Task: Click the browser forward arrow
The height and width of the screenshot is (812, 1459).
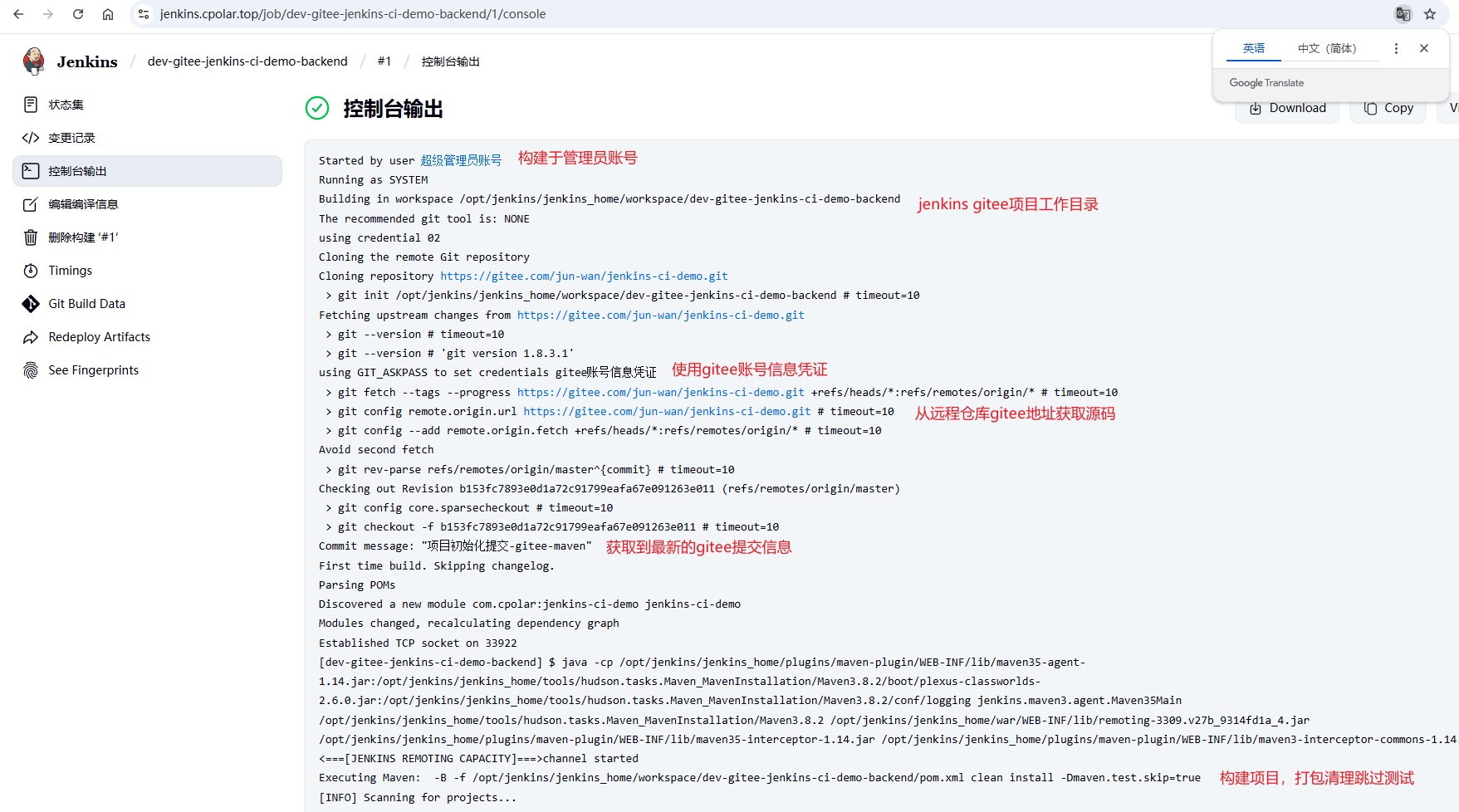Action: 48,14
